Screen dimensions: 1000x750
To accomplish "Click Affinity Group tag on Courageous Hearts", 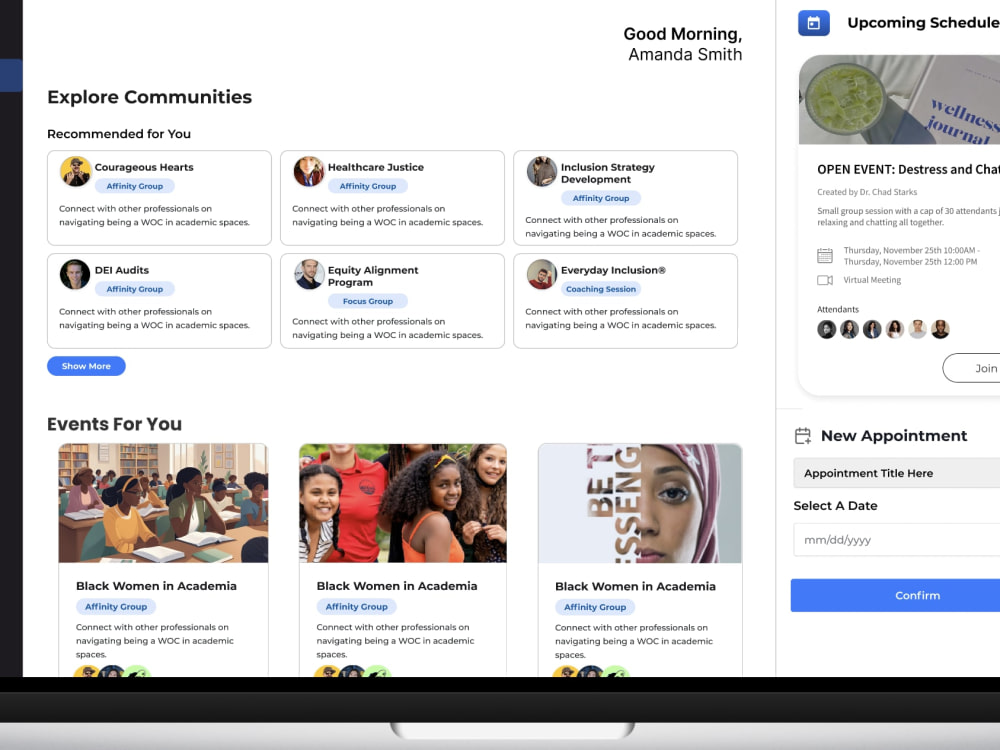I will pyautogui.click(x=135, y=186).
